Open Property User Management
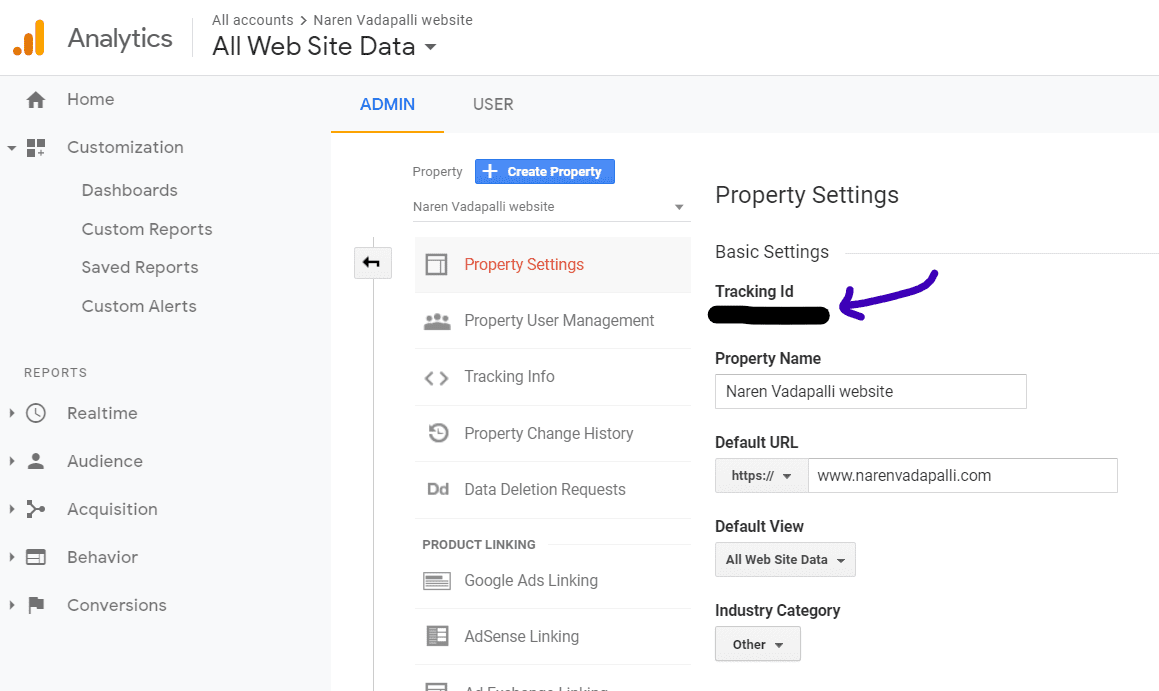This screenshot has width=1159, height=691. 553,321
